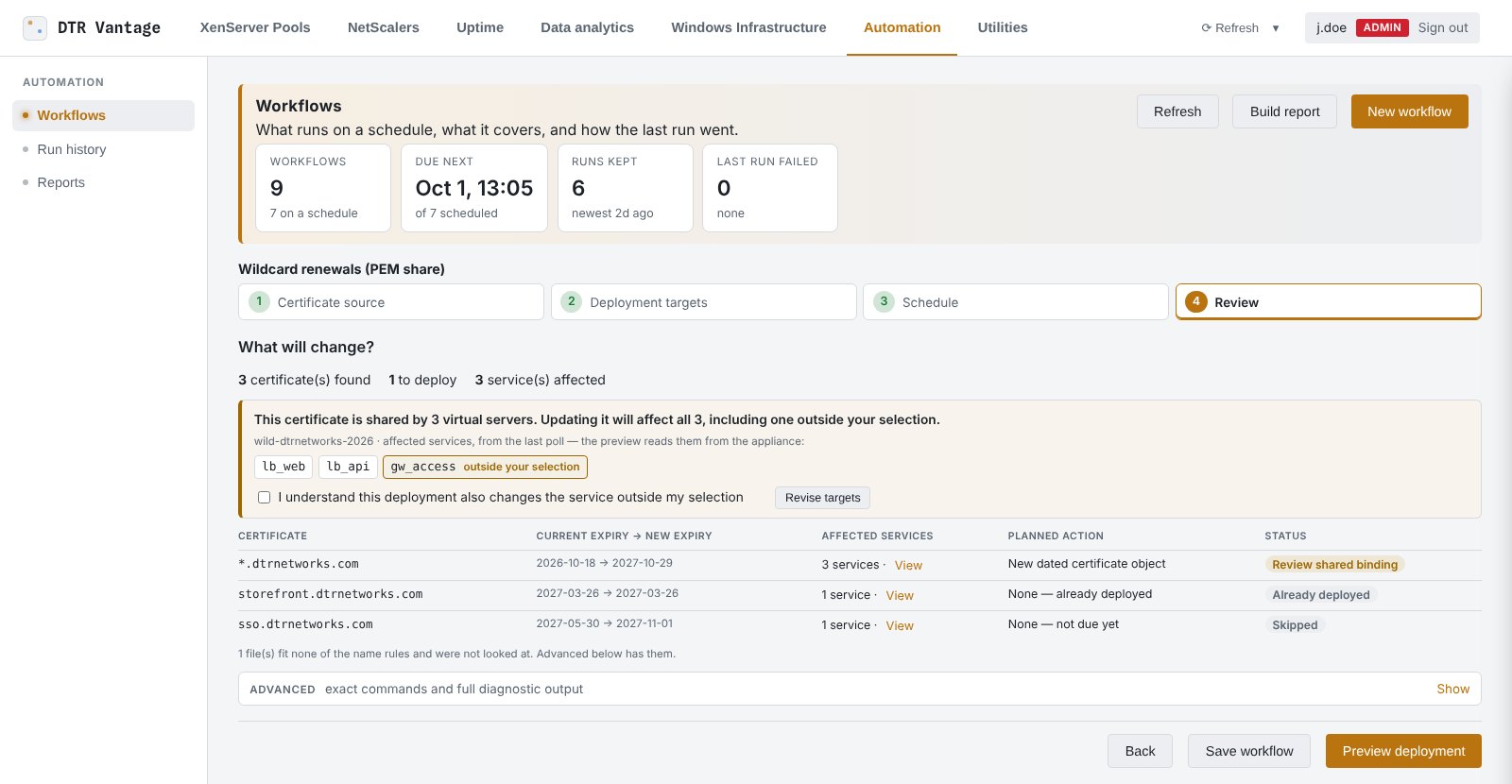1512x784 pixels.
Task: Switch to the NetScalers tab
Action: click(384, 27)
